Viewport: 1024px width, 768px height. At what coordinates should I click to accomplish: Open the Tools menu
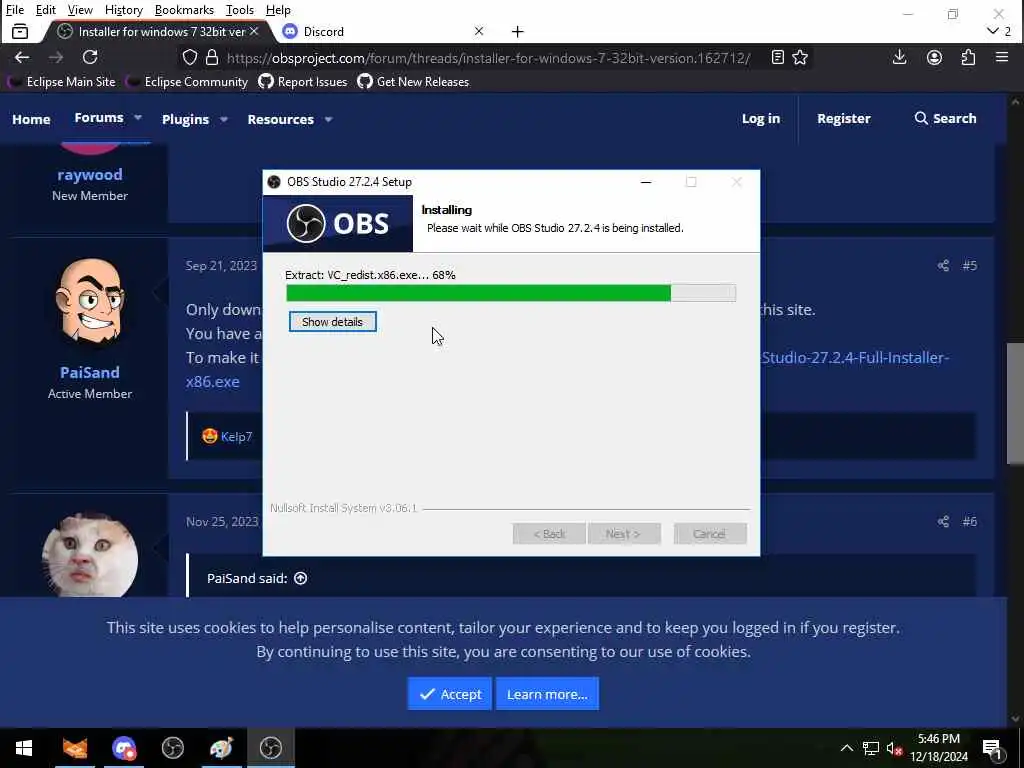240,10
